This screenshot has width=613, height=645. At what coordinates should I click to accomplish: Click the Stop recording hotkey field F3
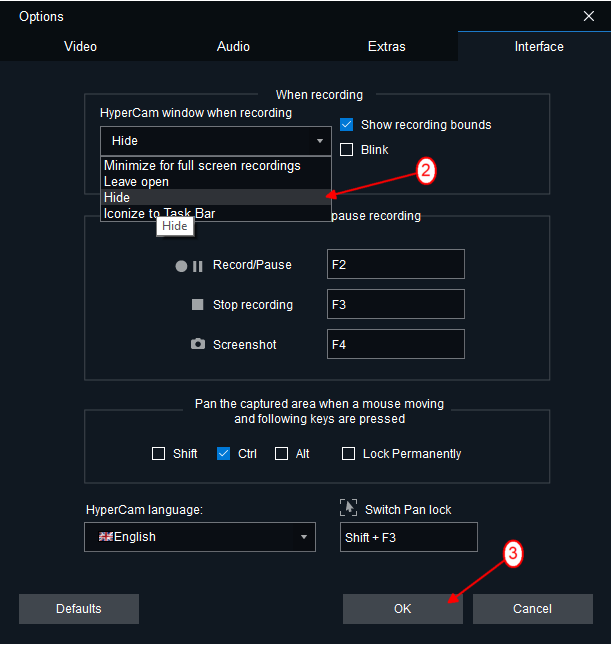click(396, 304)
